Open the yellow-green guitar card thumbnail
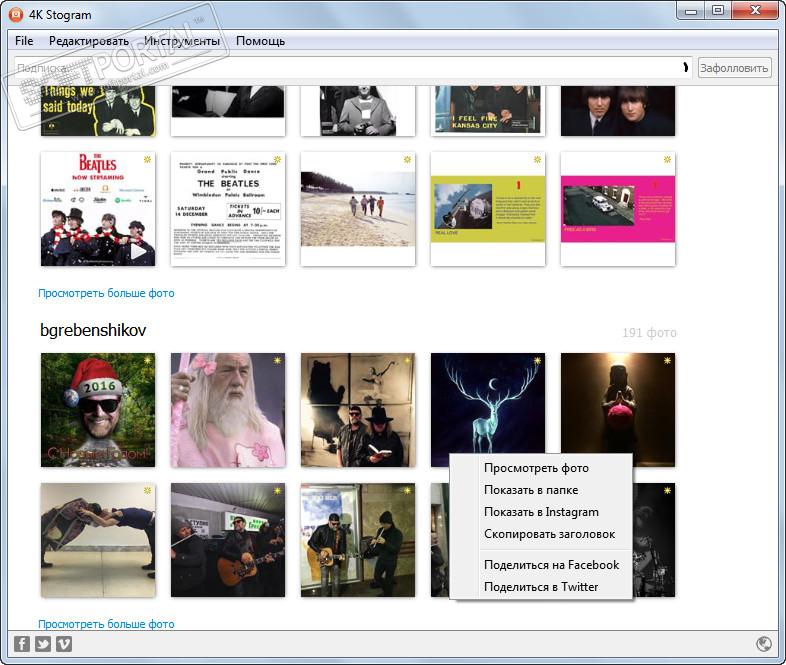Screen dimensions: 786x665 pos(488,209)
